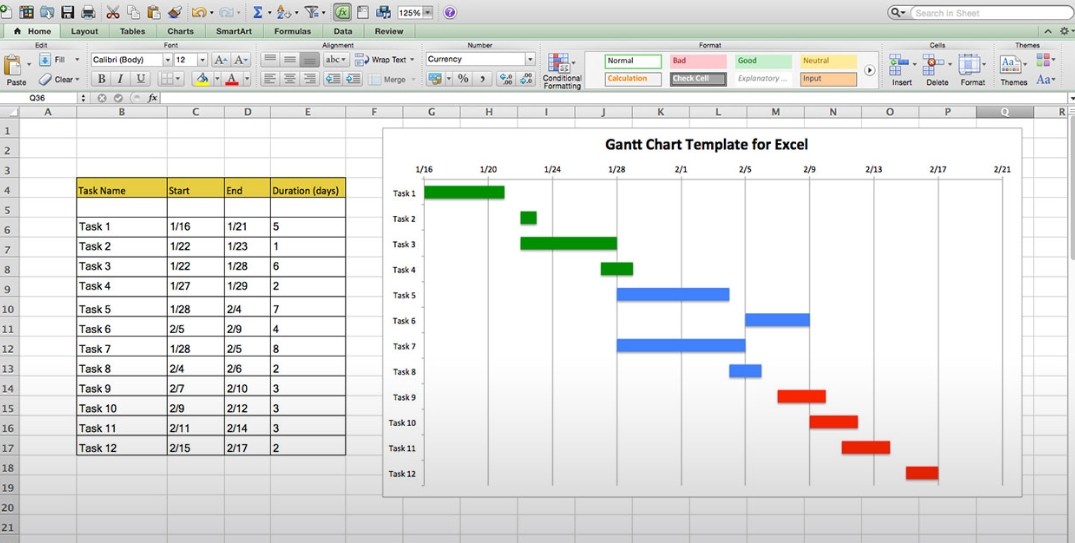The height and width of the screenshot is (543, 1075).
Task: Apply the Good cell style swatch
Action: click(x=763, y=61)
